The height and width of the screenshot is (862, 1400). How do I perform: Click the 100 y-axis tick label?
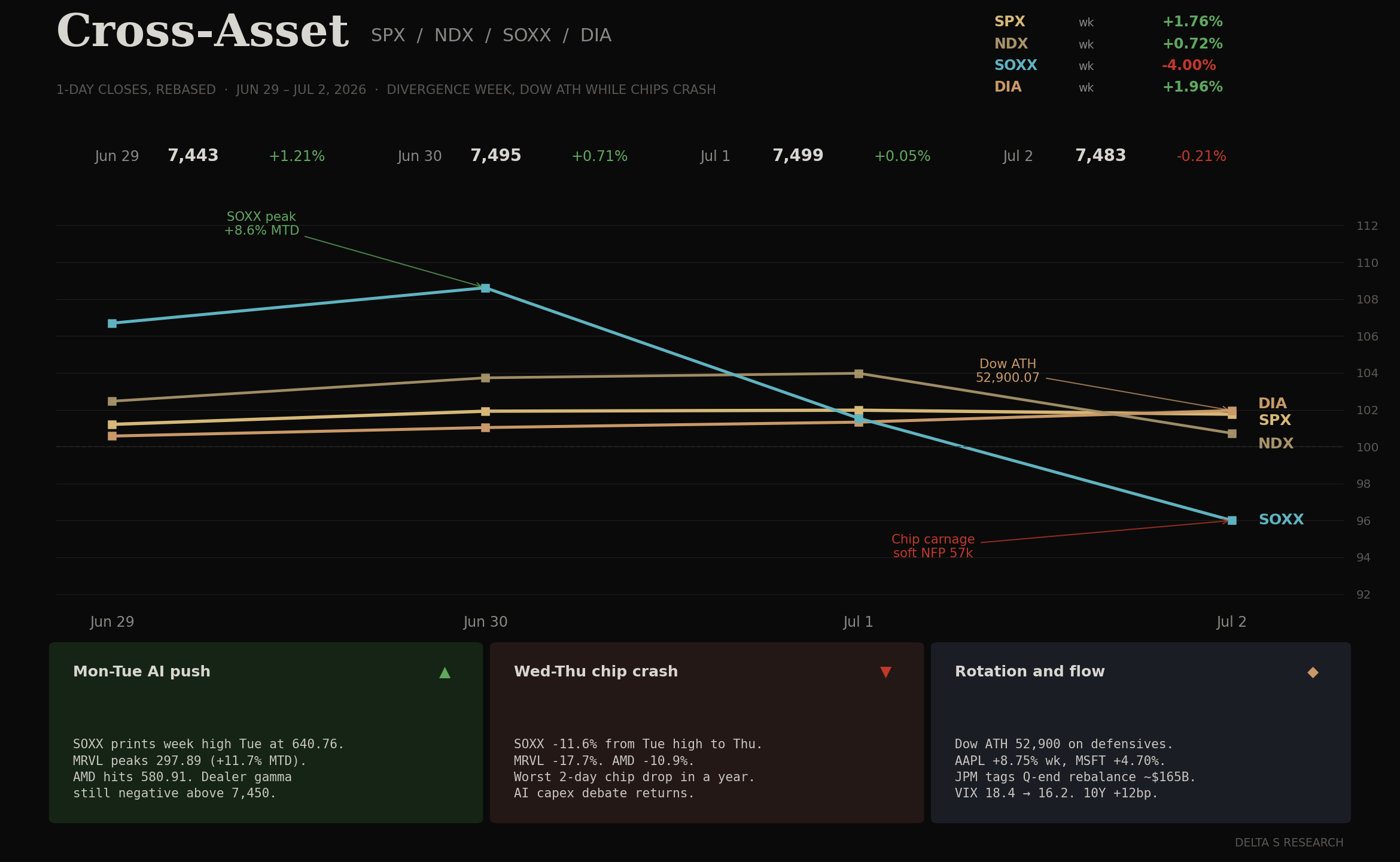coord(1367,447)
